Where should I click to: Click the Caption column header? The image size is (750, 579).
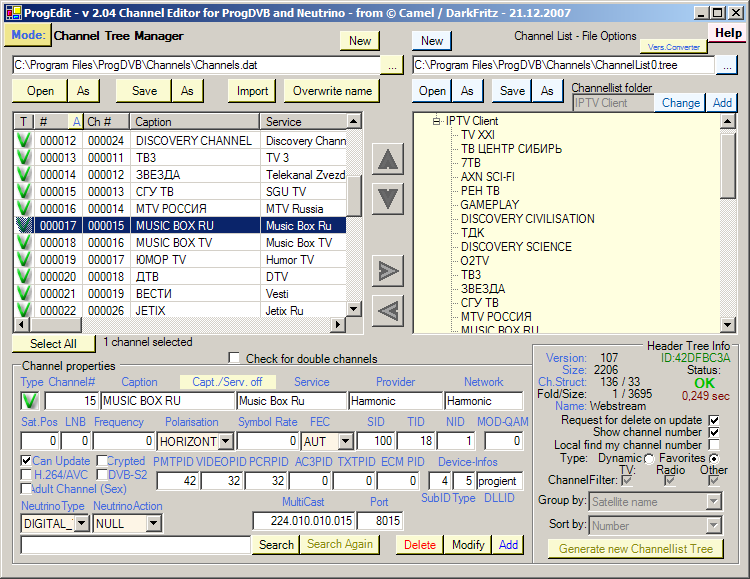[195, 122]
